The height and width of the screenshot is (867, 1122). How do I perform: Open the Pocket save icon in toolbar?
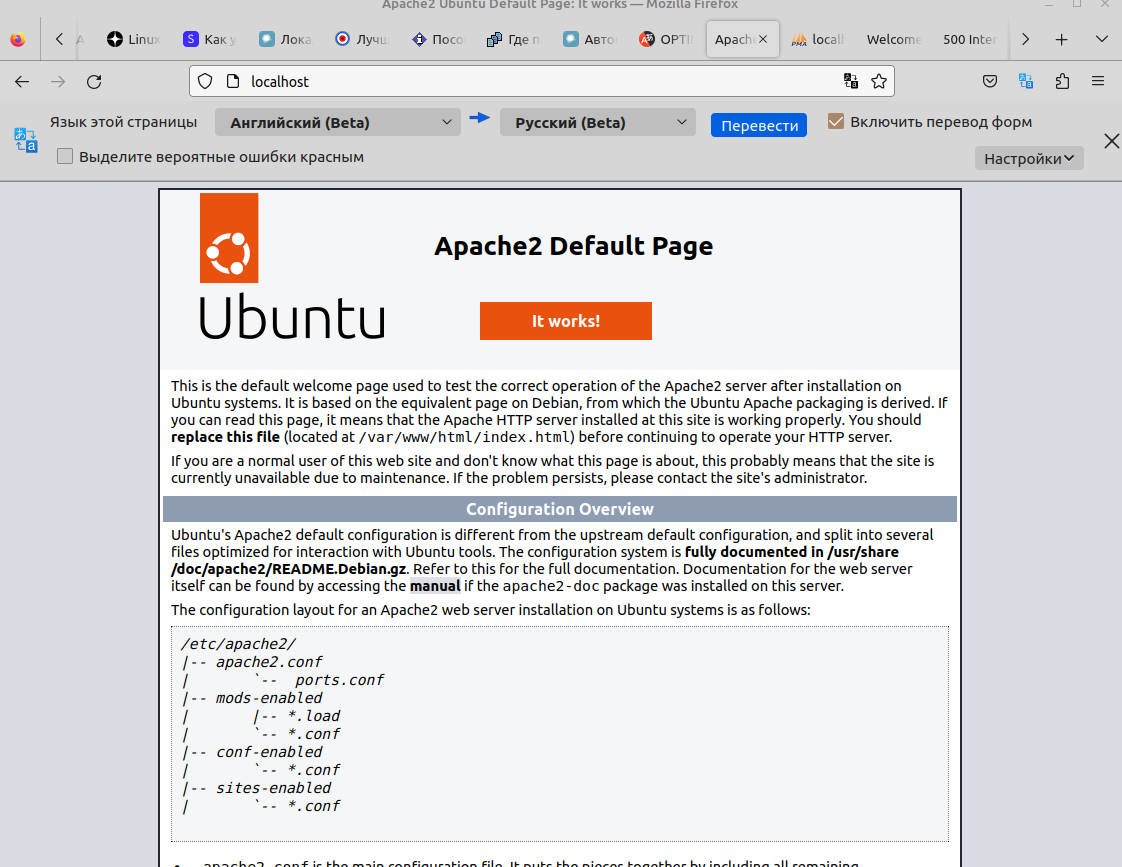point(990,82)
